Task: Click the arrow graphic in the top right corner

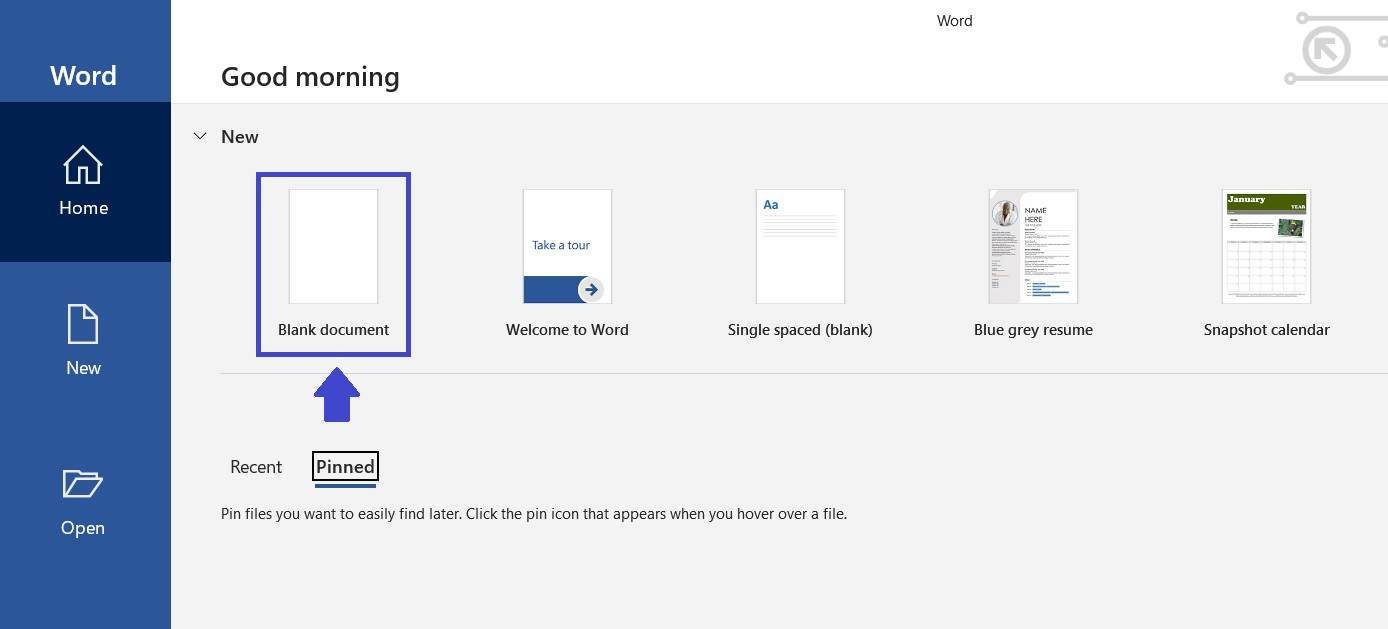Action: [1326, 50]
